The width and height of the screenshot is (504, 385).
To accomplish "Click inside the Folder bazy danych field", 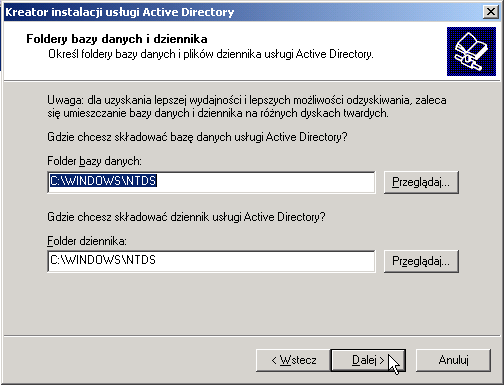I will pos(211,182).
